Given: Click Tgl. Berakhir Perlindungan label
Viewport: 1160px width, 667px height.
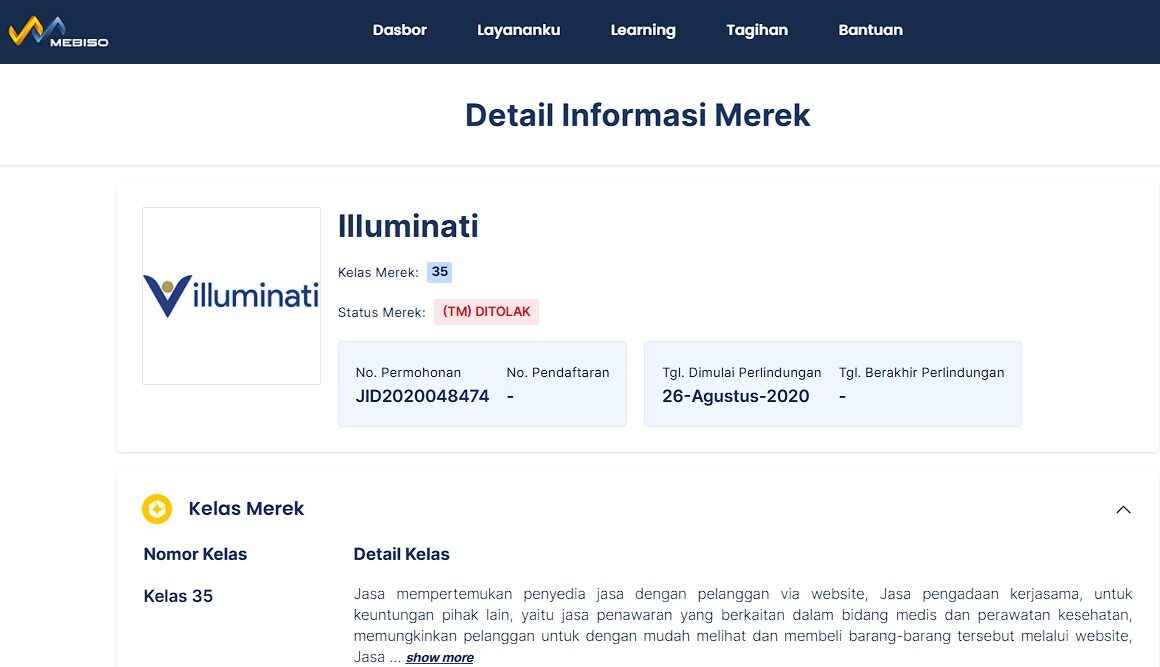Looking at the screenshot, I should tap(921, 373).
